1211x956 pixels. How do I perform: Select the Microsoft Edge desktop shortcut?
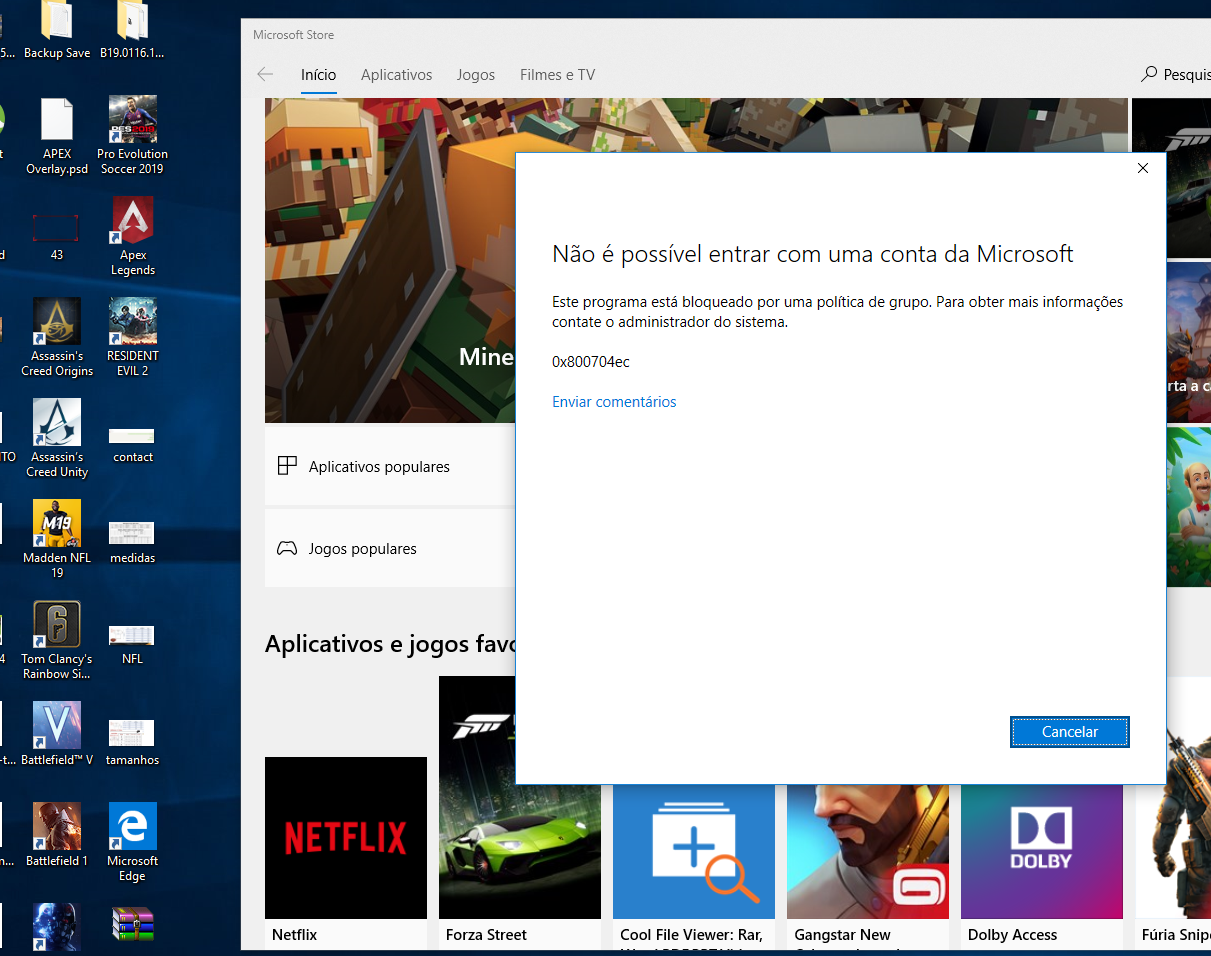pyautogui.click(x=133, y=843)
